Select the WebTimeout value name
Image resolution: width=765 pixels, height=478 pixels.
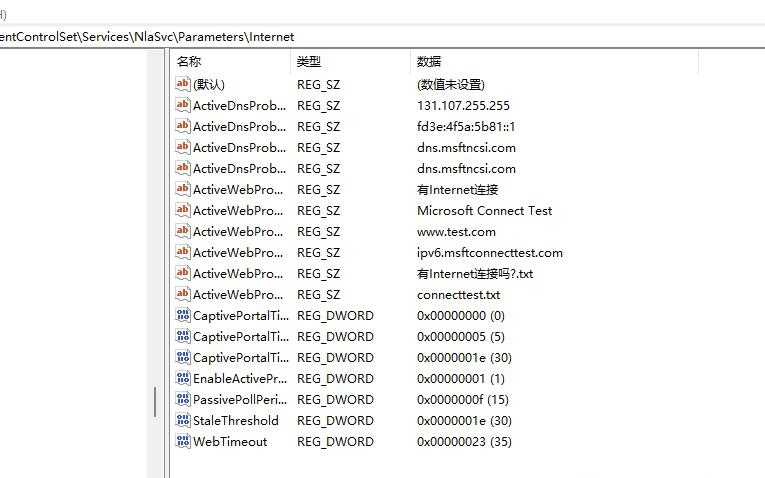click(229, 442)
